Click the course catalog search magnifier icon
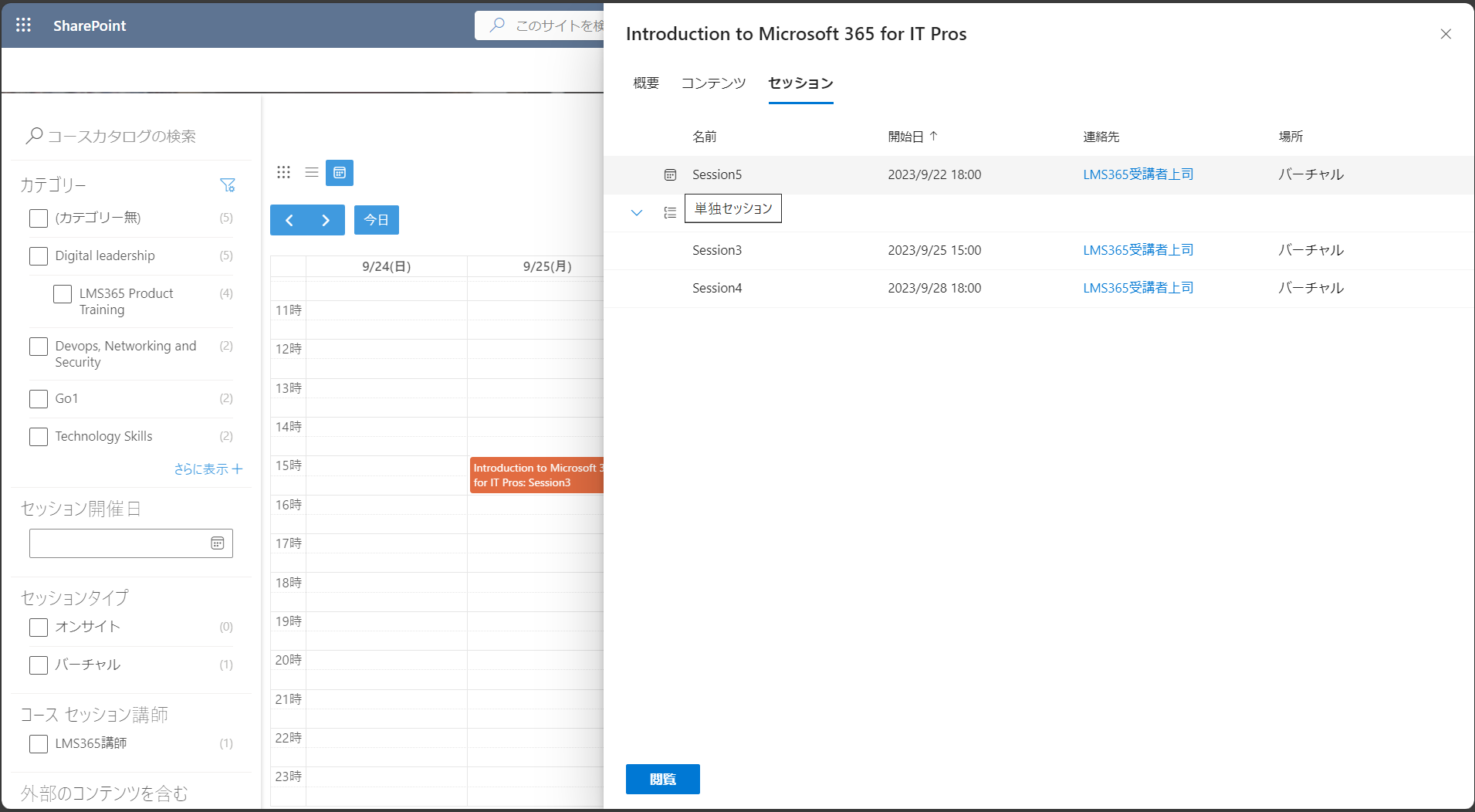The image size is (1475, 812). pos(34,136)
